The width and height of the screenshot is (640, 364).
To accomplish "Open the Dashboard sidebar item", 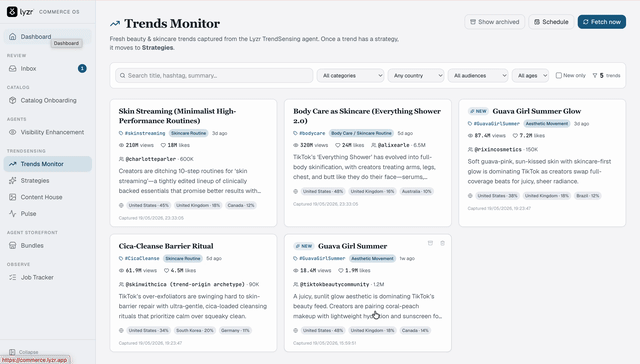I will [47, 36].
